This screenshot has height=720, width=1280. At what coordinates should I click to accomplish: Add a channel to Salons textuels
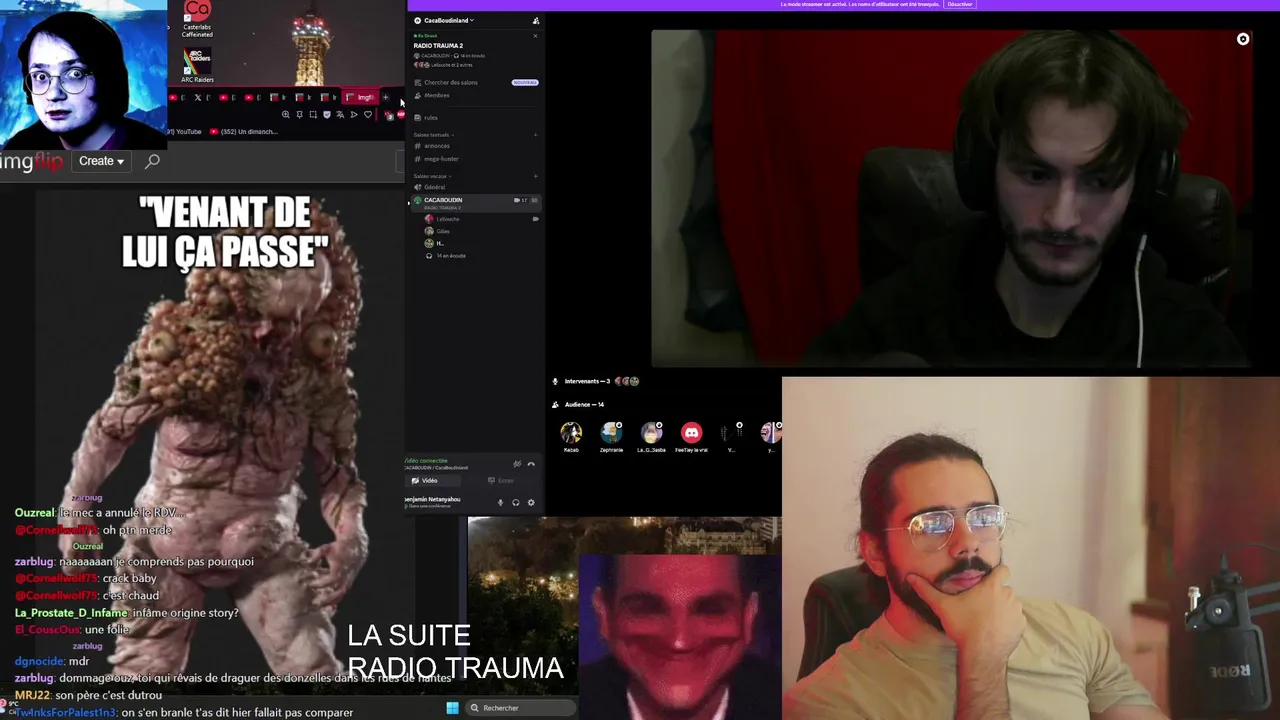(535, 134)
